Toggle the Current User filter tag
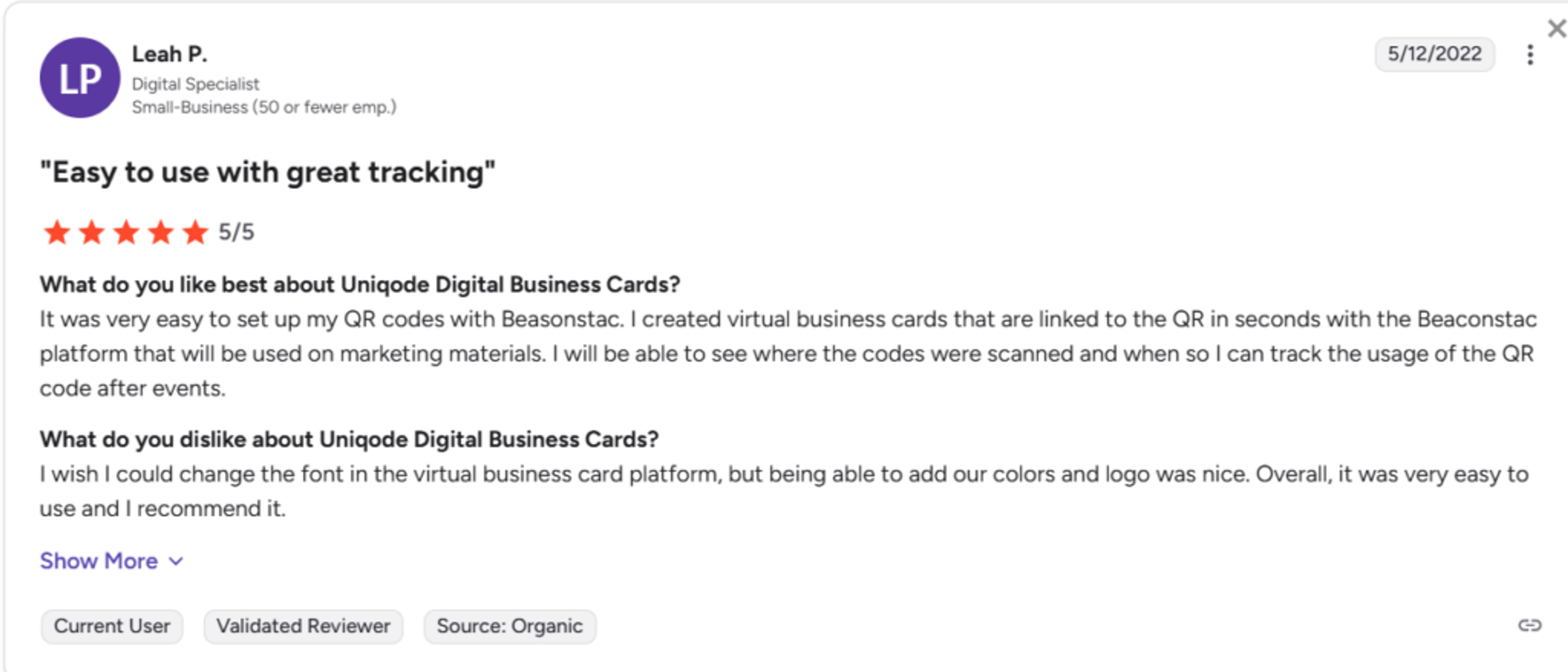This screenshot has height=672, width=1568. 111,626
